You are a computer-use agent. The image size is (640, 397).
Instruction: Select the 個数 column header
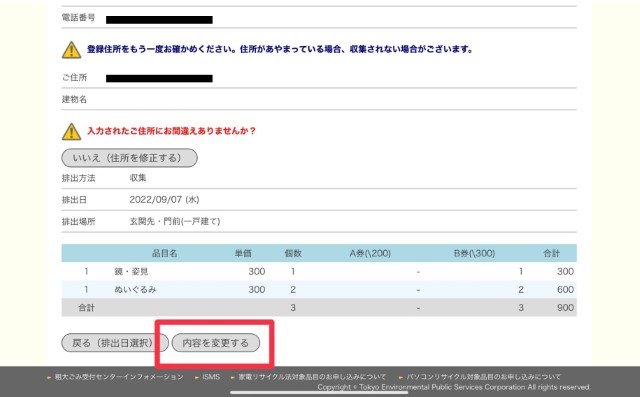[293, 253]
